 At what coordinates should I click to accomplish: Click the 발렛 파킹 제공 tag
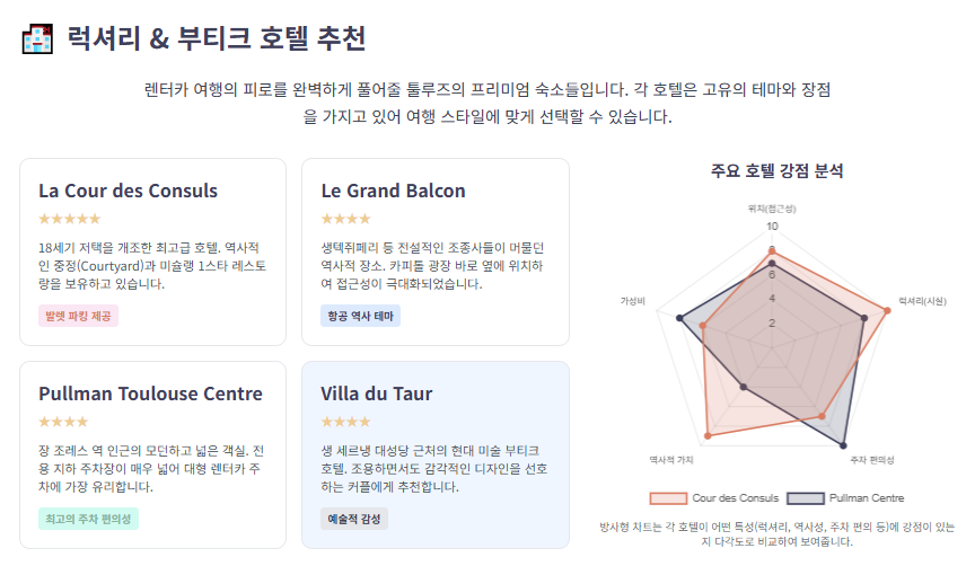(78, 316)
